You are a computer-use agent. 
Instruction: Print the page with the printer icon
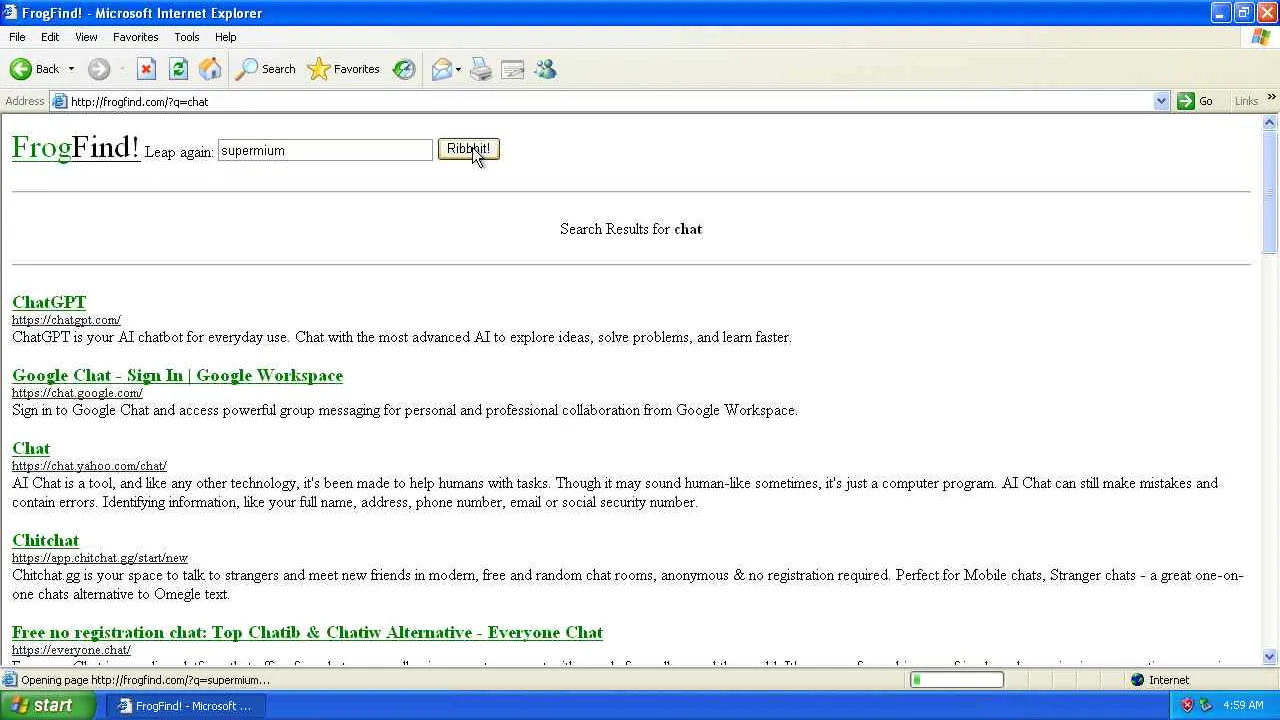[481, 69]
